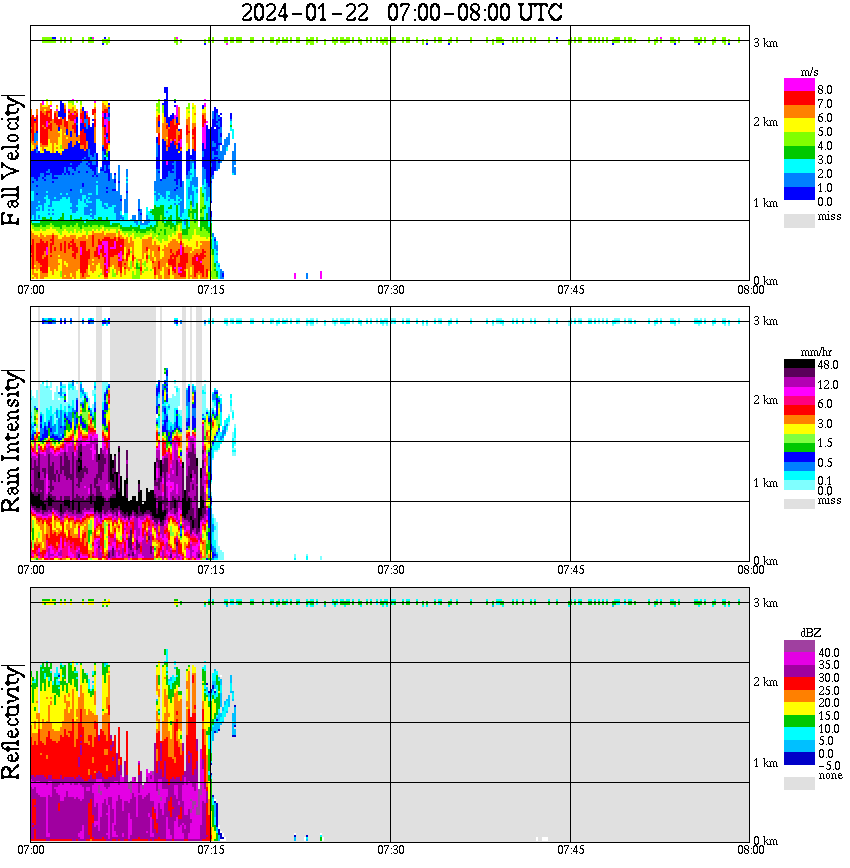
Task: Click the '12.0' value in the mm/hr legend
Action: 828,385
